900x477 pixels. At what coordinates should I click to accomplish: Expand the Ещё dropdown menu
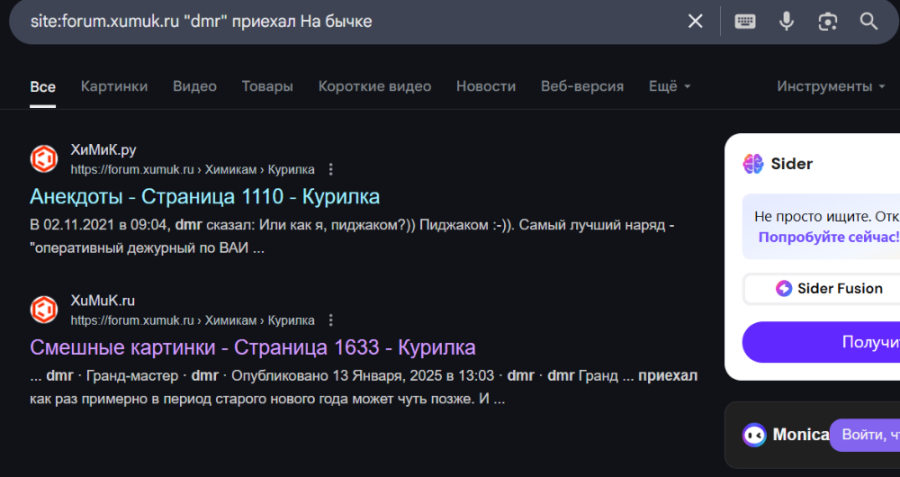669,86
